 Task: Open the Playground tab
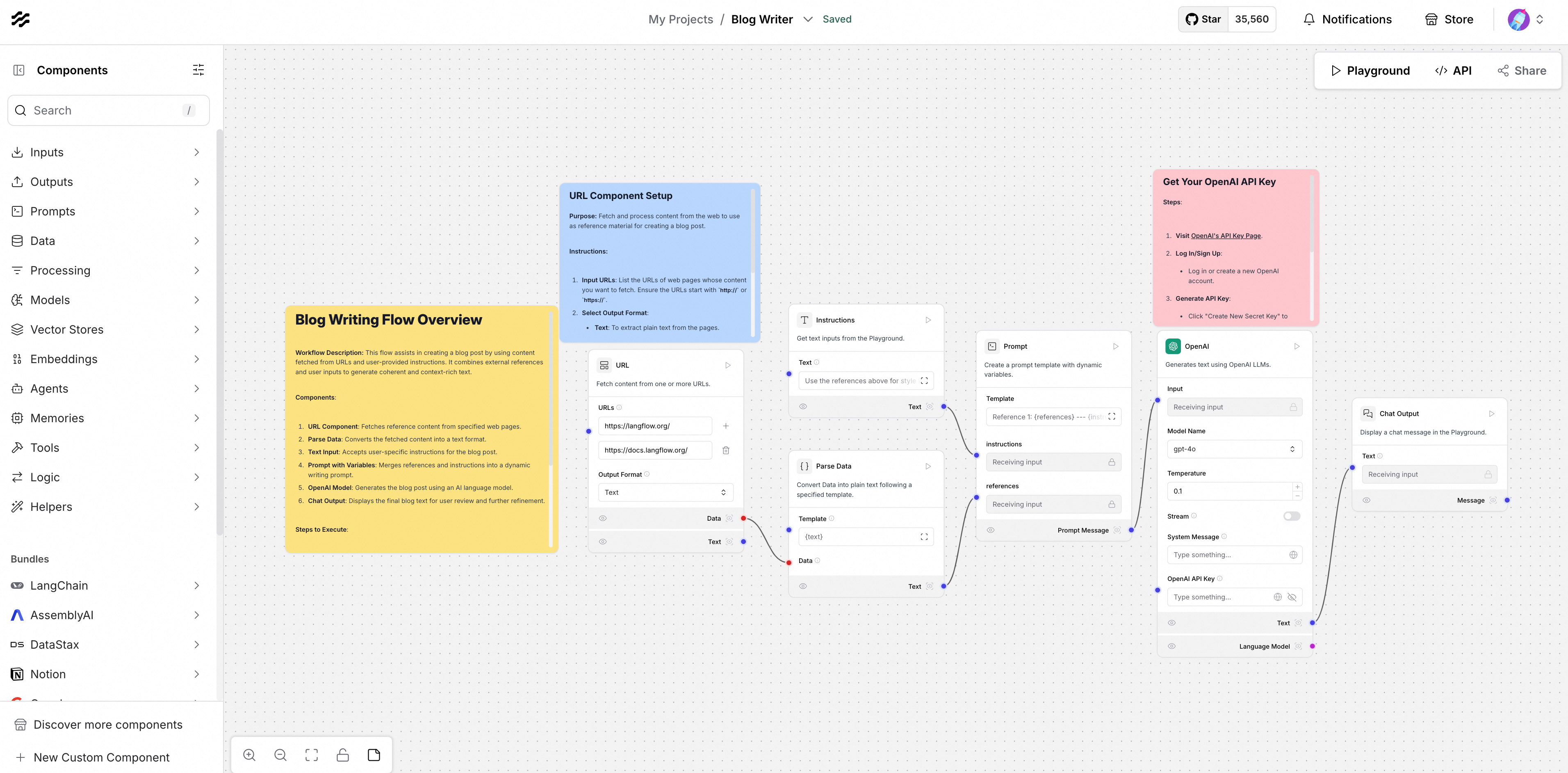point(1370,71)
